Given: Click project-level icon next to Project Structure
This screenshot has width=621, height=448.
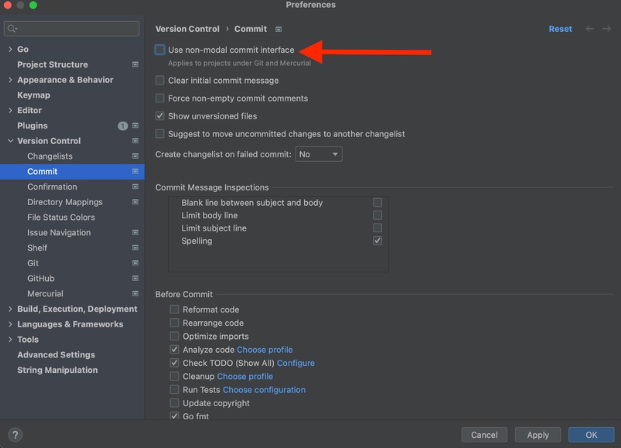Looking at the screenshot, I should tap(135, 65).
